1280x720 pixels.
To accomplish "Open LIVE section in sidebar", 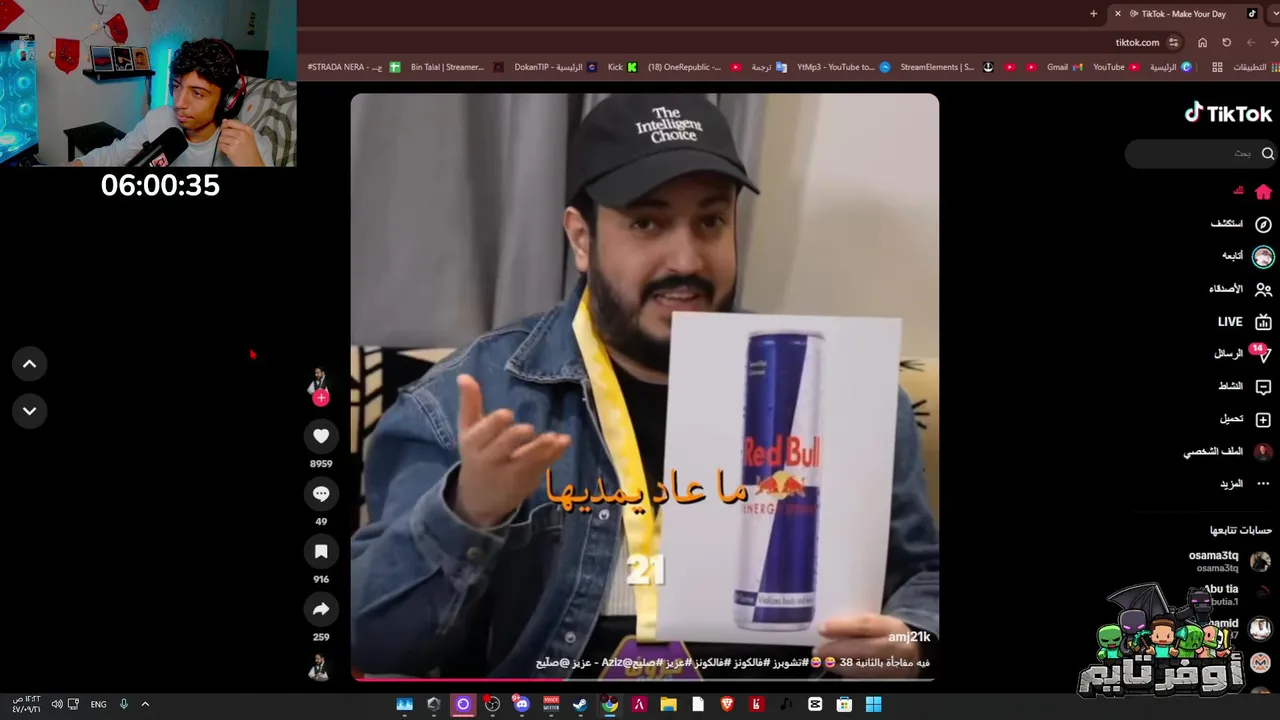I will coord(1244,322).
